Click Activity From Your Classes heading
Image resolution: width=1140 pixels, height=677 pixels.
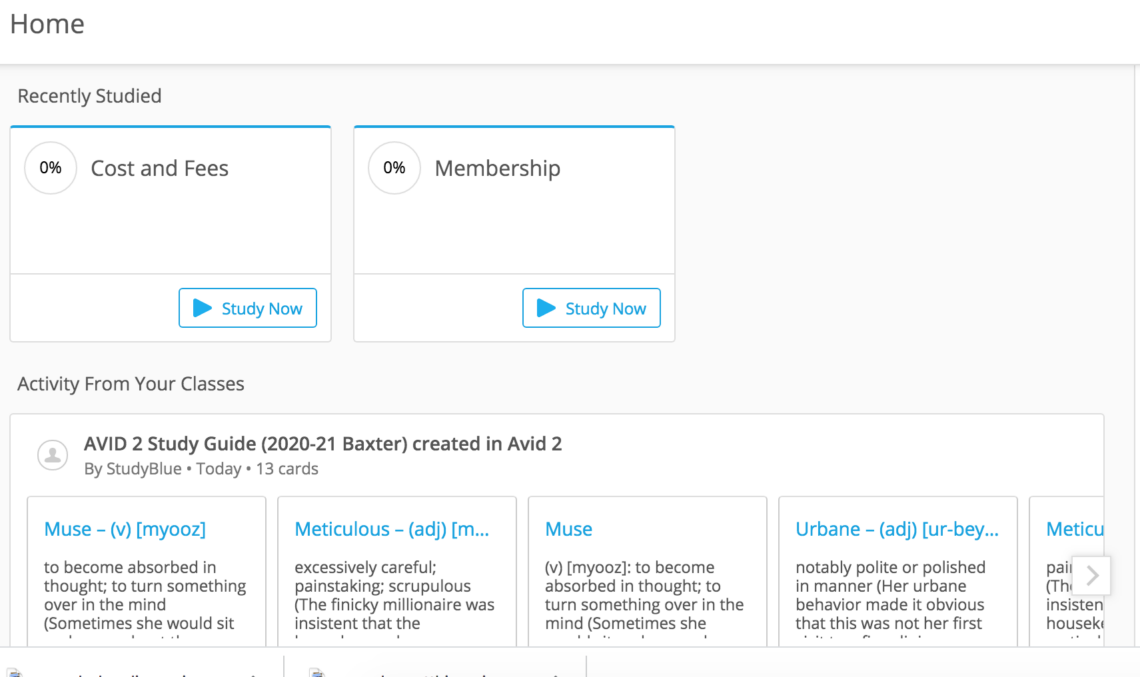(x=131, y=384)
